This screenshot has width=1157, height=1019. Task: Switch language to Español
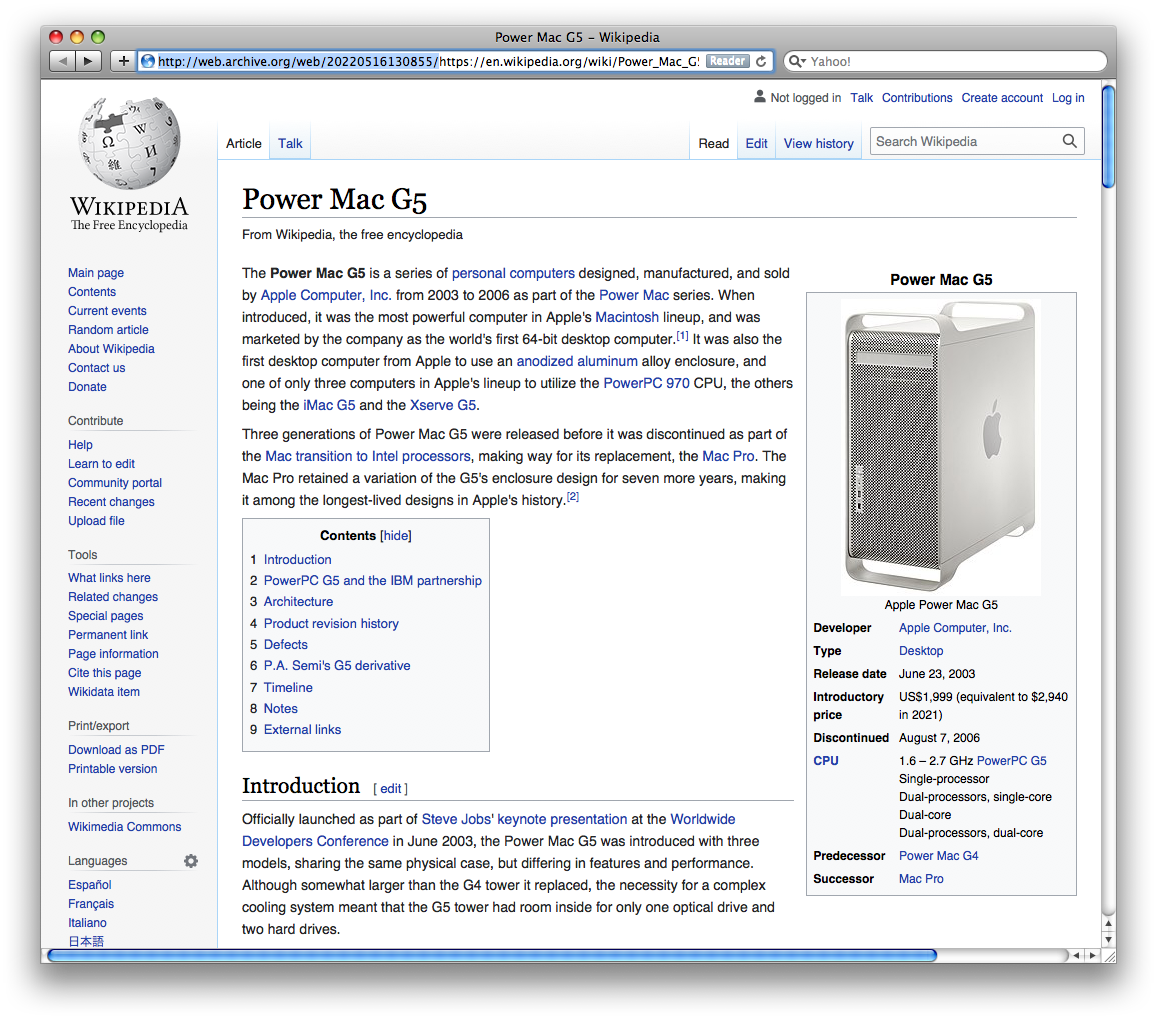(x=90, y=885)
